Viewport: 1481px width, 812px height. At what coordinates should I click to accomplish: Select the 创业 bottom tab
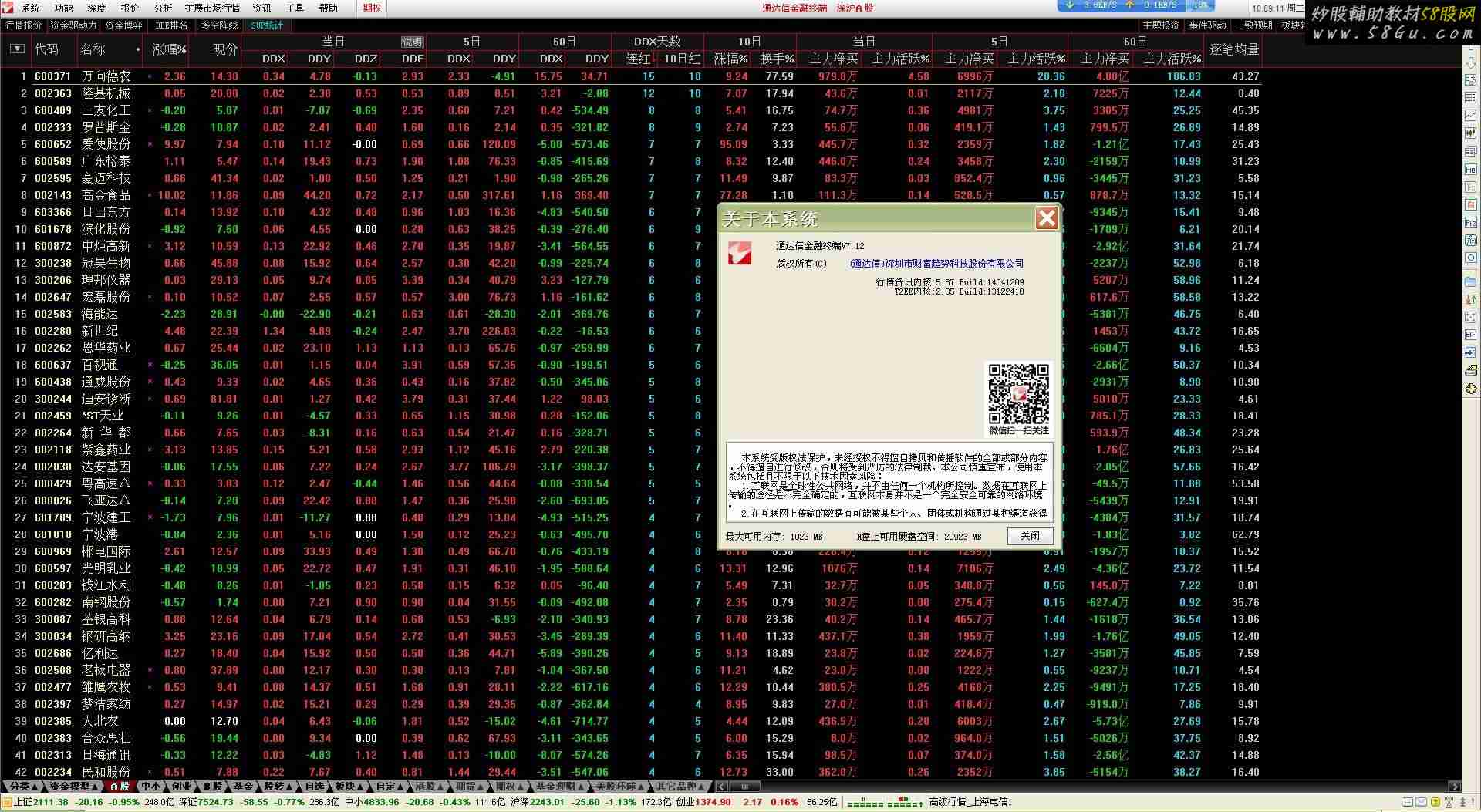[x=181, y=787]
